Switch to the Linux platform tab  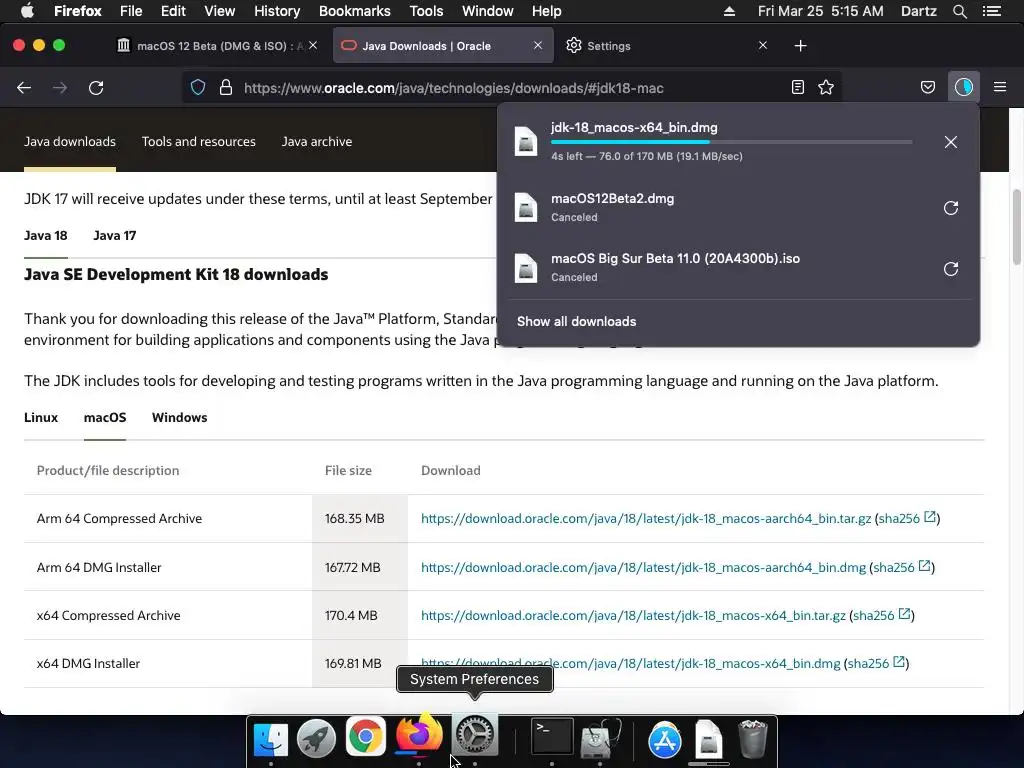click(40, 417)
